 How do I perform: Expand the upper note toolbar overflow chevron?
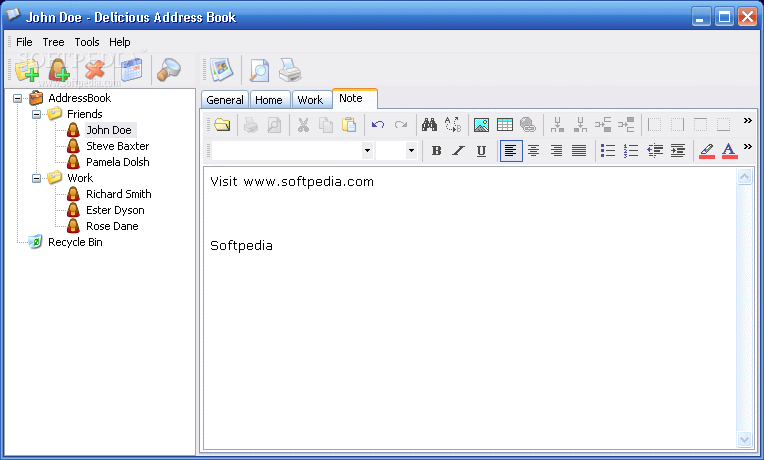747,121
